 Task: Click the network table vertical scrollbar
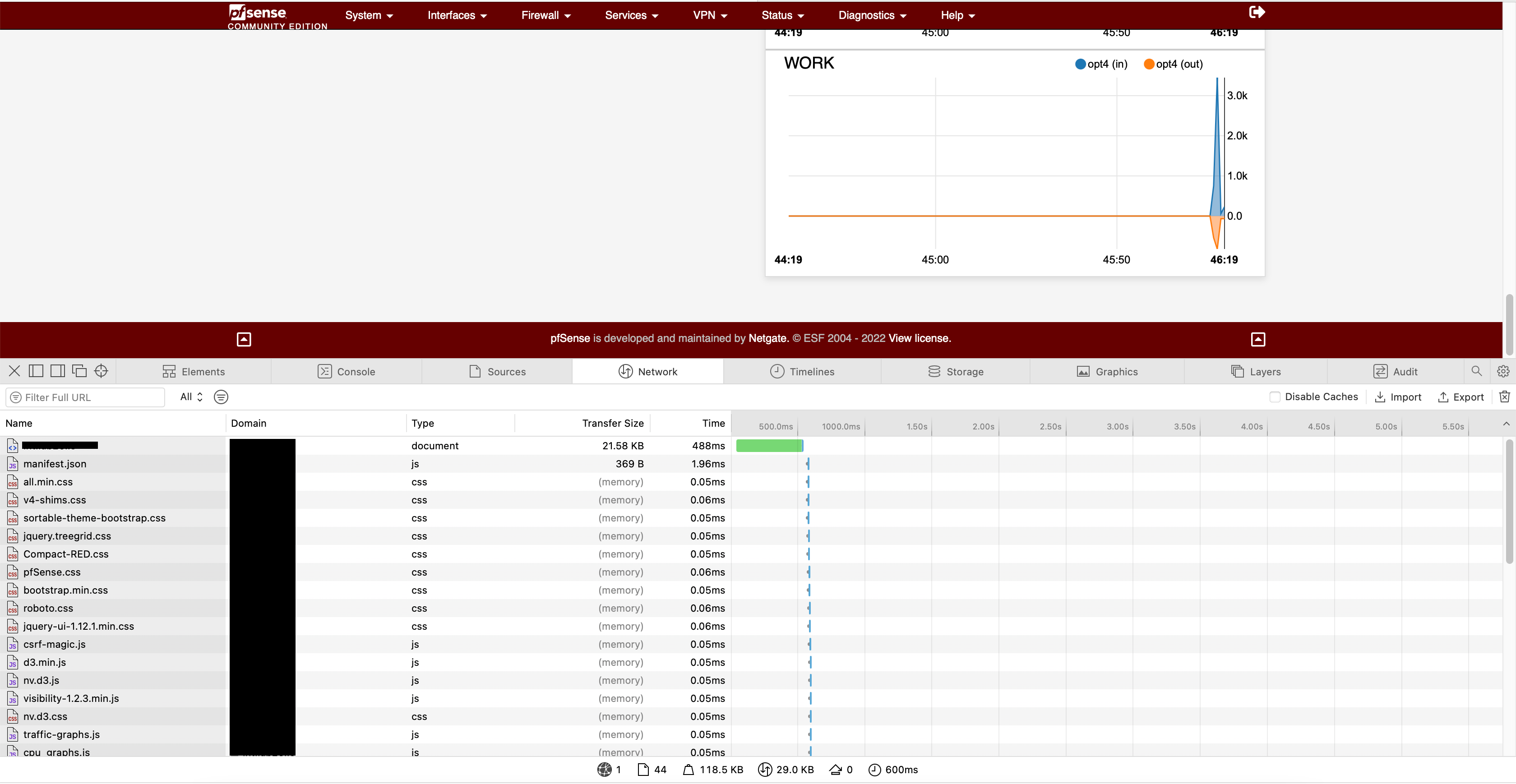click(x=1510, y=502)
